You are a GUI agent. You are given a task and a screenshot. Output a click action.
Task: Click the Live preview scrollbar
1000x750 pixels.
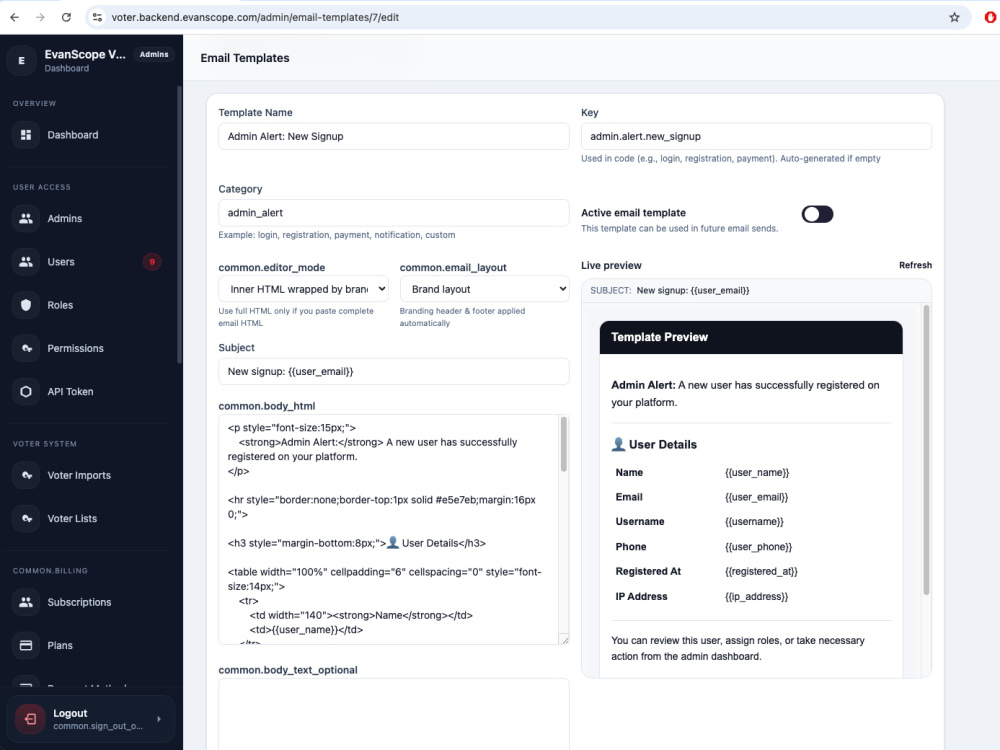pos(926,450)
